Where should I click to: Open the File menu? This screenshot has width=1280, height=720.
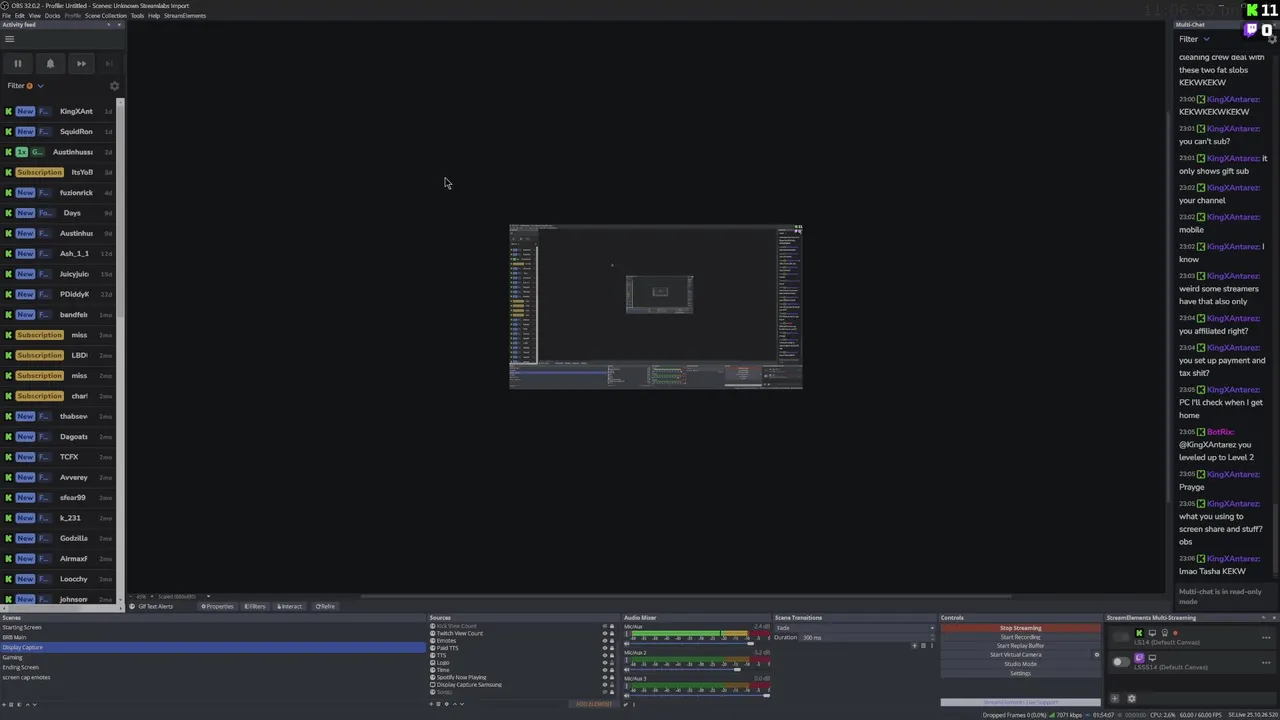7,16
